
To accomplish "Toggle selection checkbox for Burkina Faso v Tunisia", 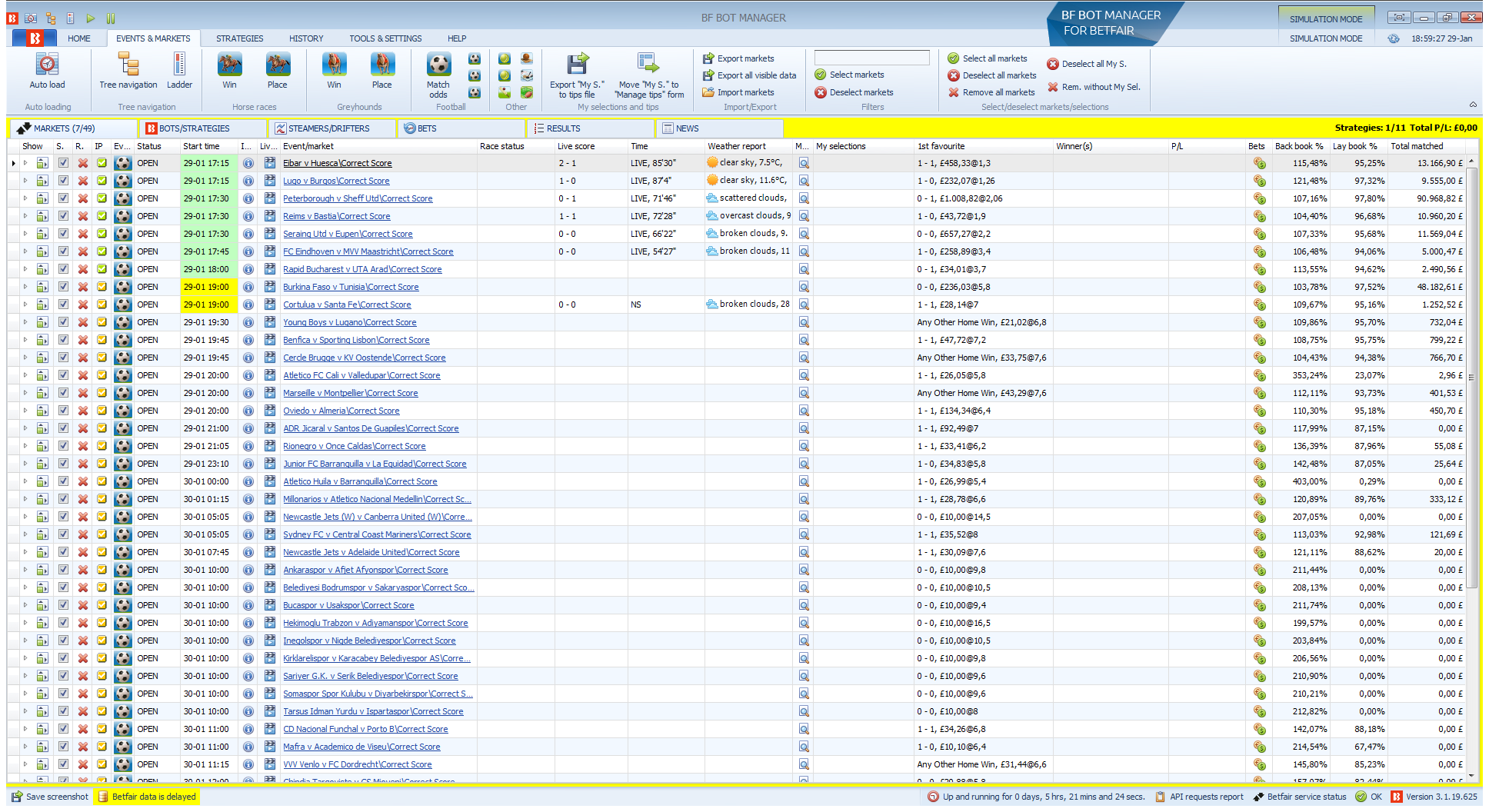I will [x=63, y=287].
